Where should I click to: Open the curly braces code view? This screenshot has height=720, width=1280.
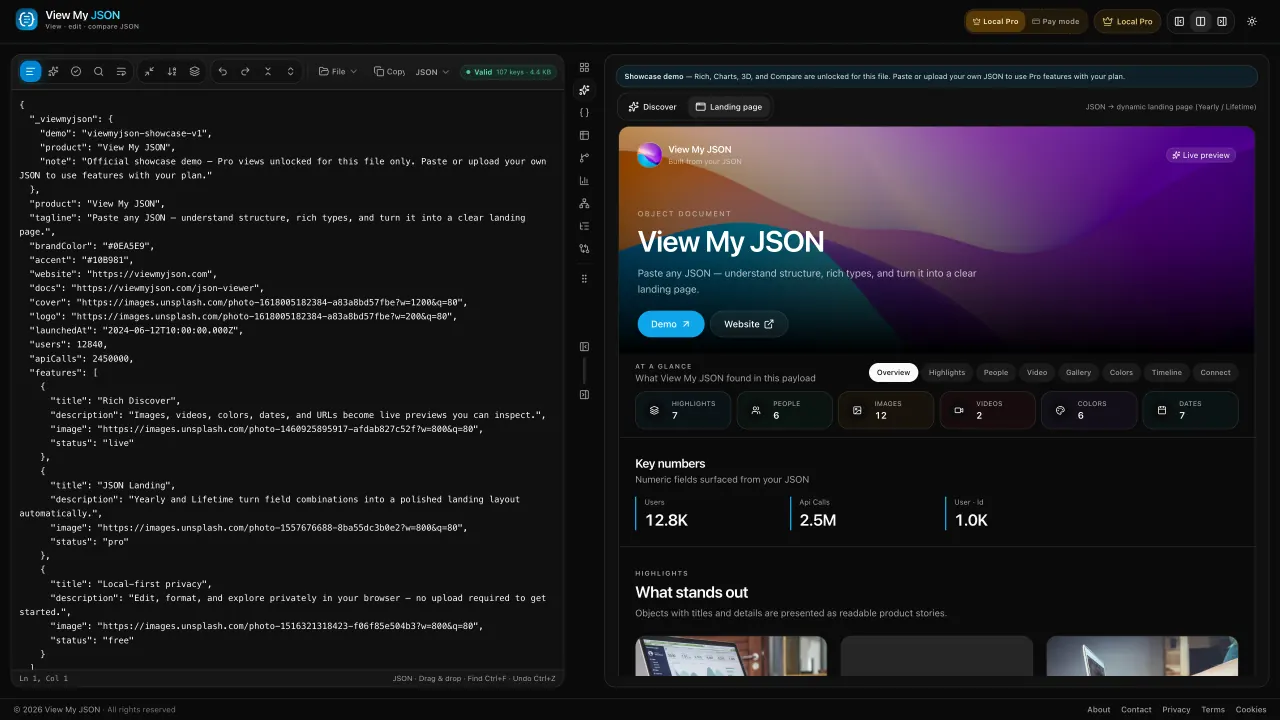[x=584, y=113]
